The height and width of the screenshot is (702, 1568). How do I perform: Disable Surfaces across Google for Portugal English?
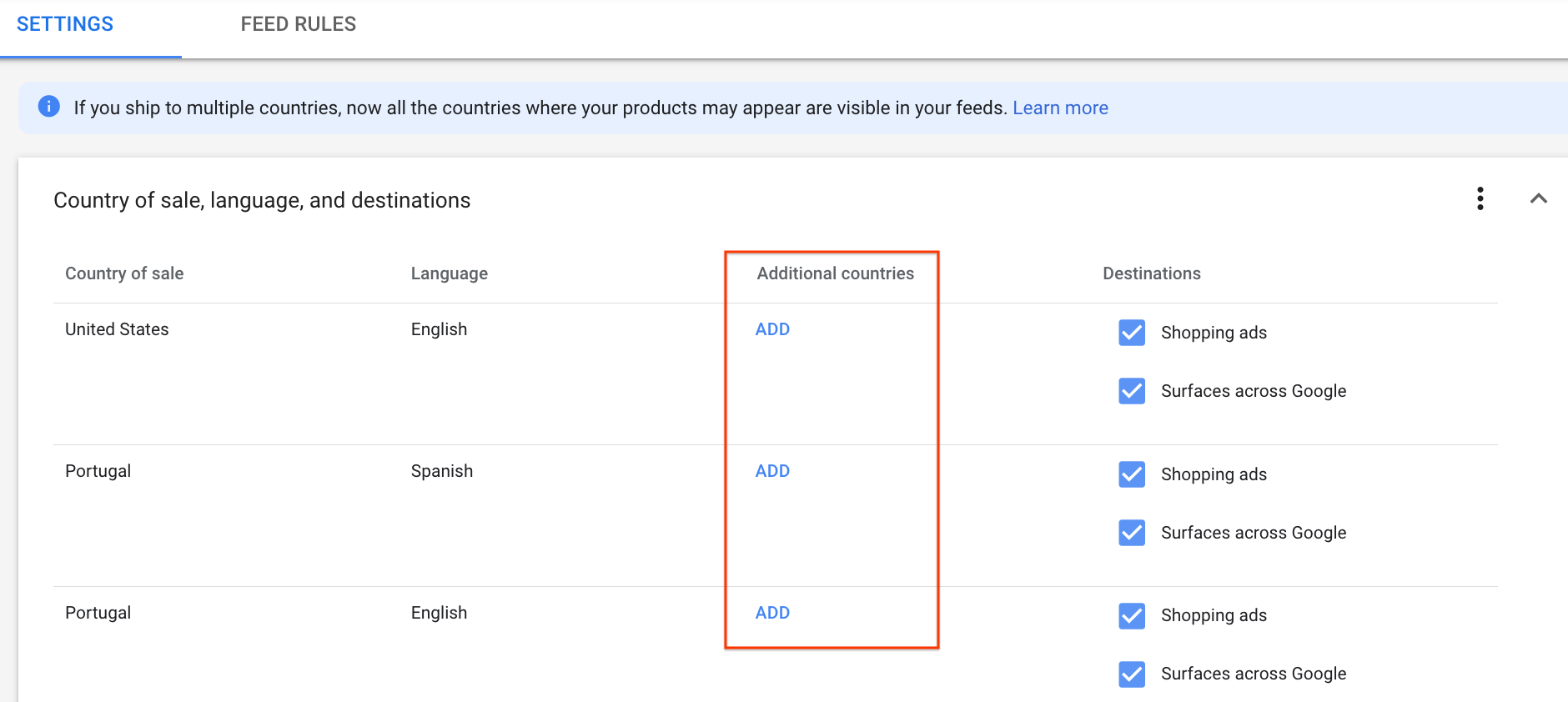(x=1132, y=674)
